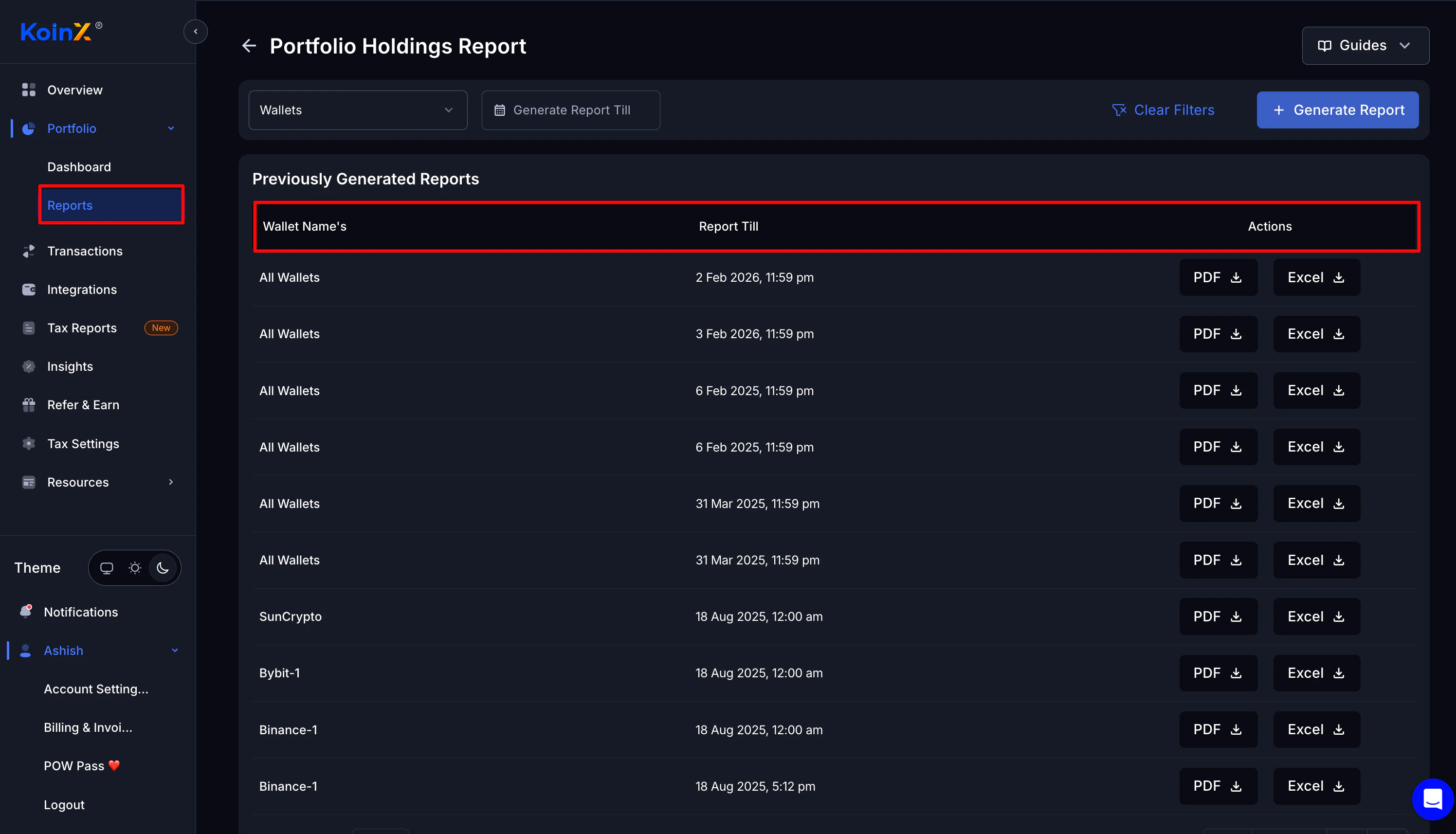Image resolution: width=1456 pixels, height=834 pixels.
Task: Collapse the sidebar with the chevron button
Action: 195,32
